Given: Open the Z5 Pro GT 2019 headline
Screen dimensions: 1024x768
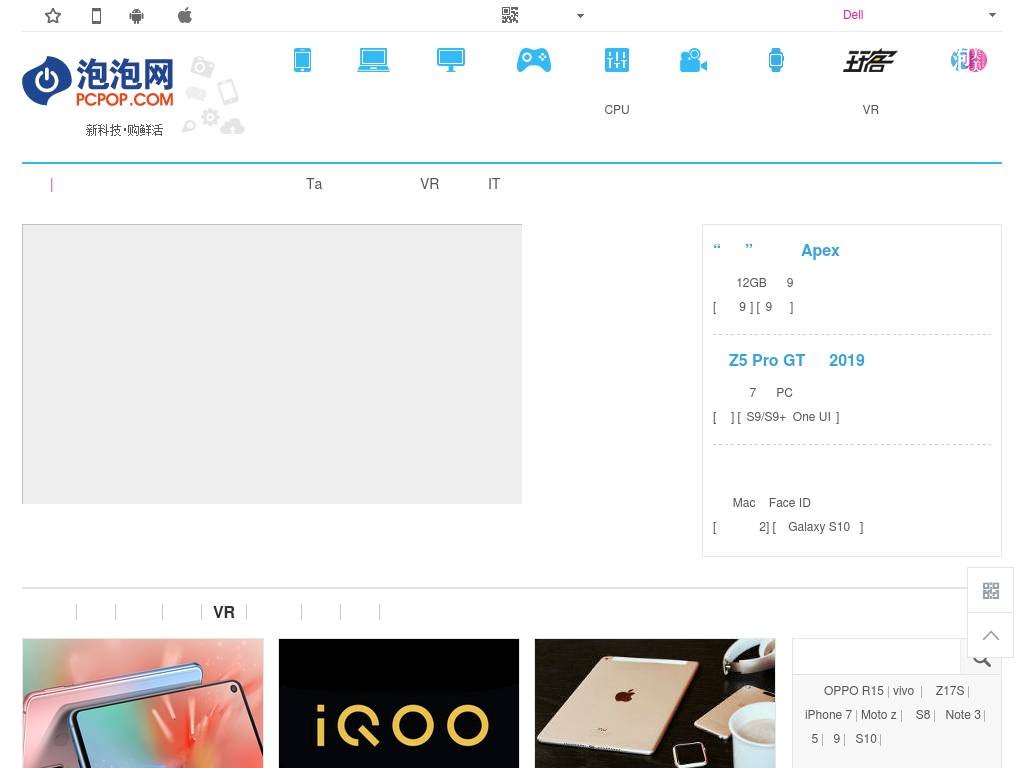Looking at the screenshot, I should 796,360.
